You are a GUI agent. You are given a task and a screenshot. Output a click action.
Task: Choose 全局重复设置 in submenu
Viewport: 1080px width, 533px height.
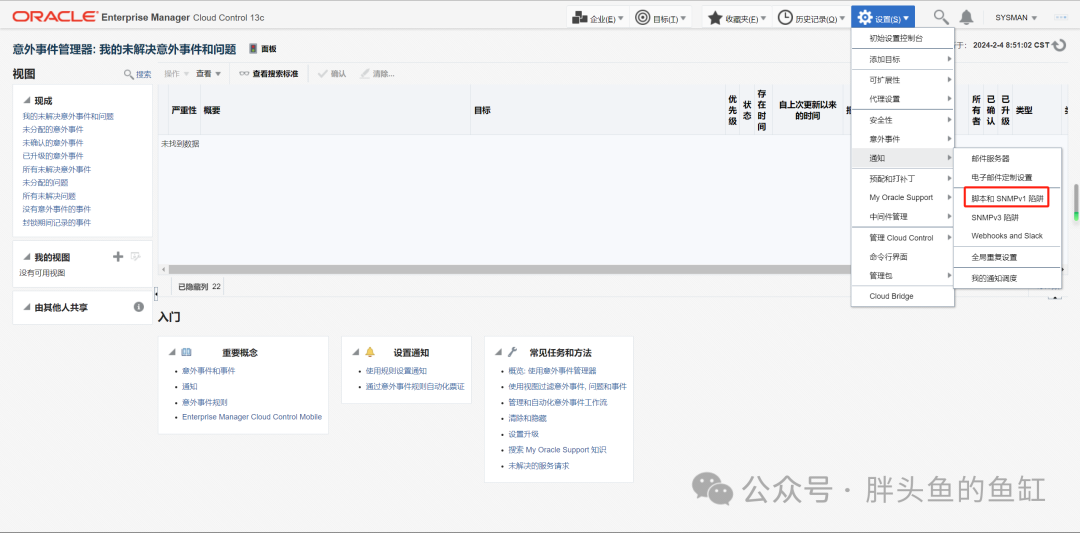[x=1007, y=257]
